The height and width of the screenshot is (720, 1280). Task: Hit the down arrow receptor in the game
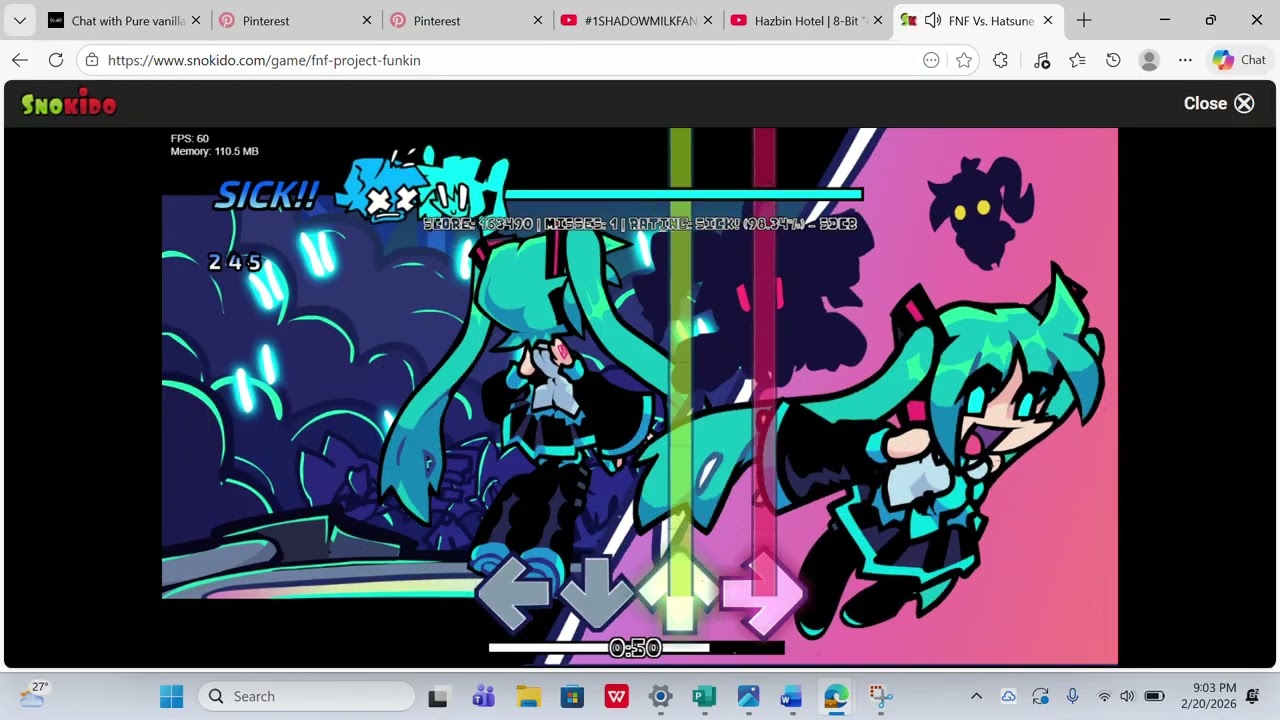click(x=596, y=593)
